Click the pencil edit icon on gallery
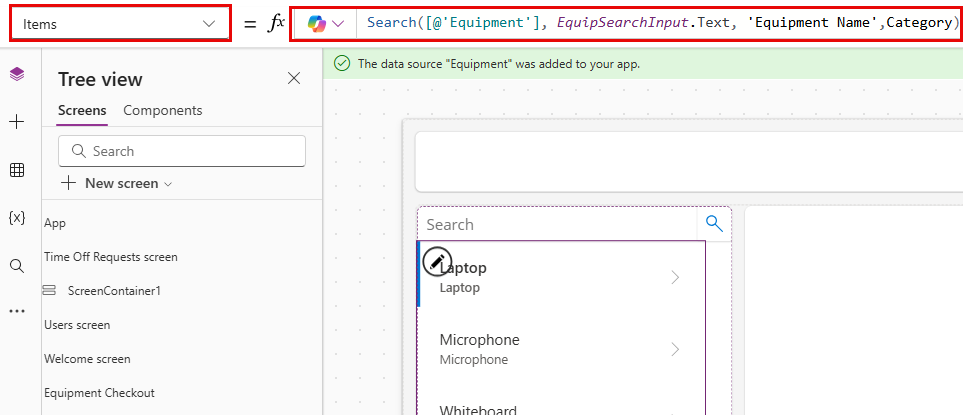Screen dimensions: 963x415 (437, 262)
